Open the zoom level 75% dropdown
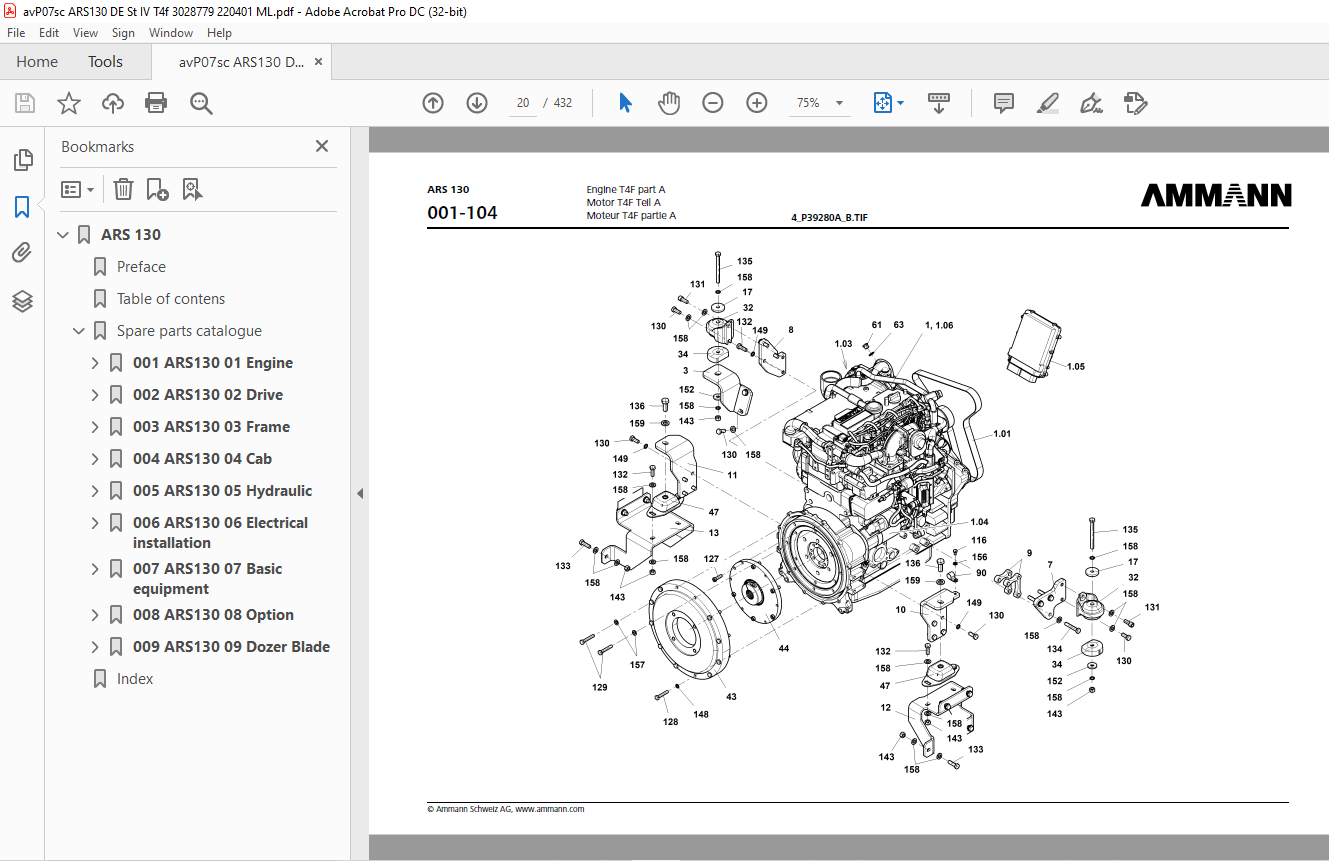 [x=839, y=103]
